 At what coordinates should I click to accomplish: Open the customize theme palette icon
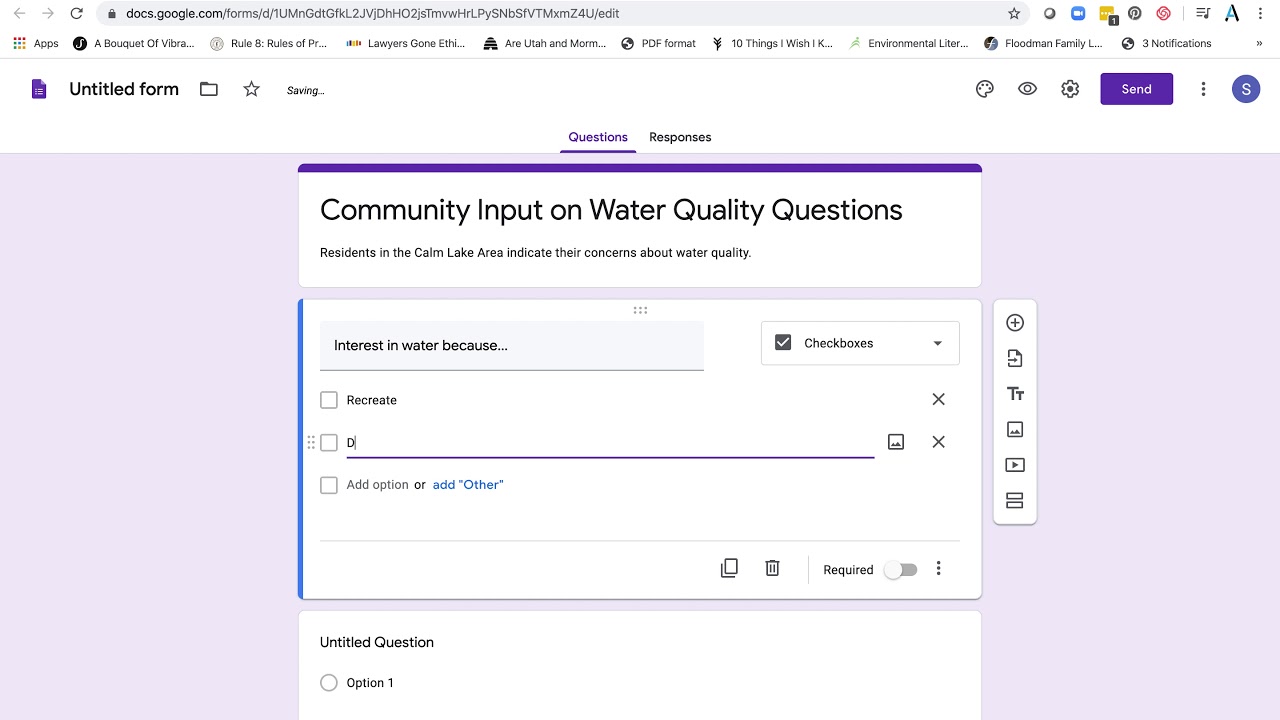[985, 89]
